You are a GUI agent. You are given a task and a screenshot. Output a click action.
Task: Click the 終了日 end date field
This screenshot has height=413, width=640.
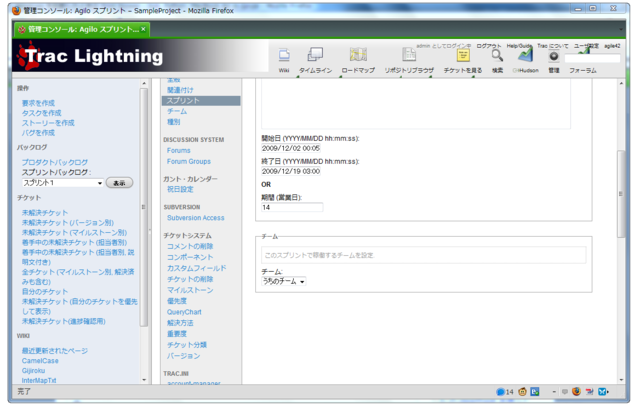291,171
